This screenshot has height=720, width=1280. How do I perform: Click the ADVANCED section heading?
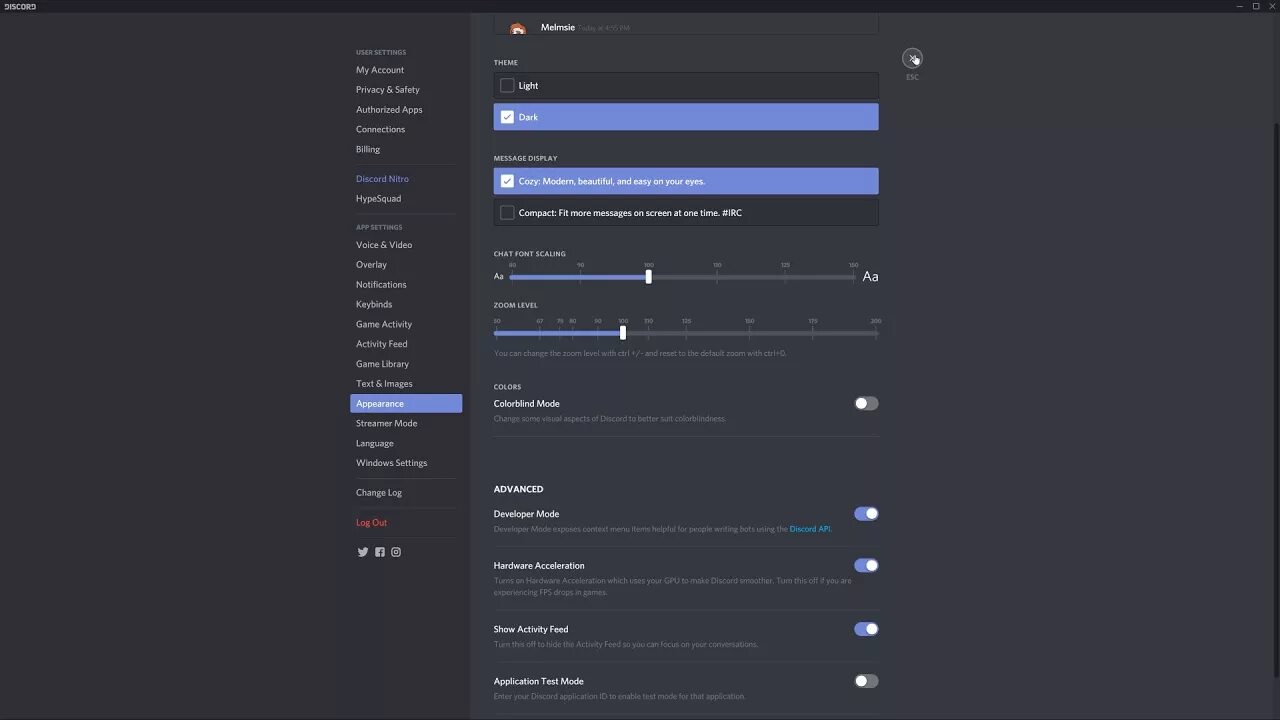pyautogui.click(x=518, y=489)
